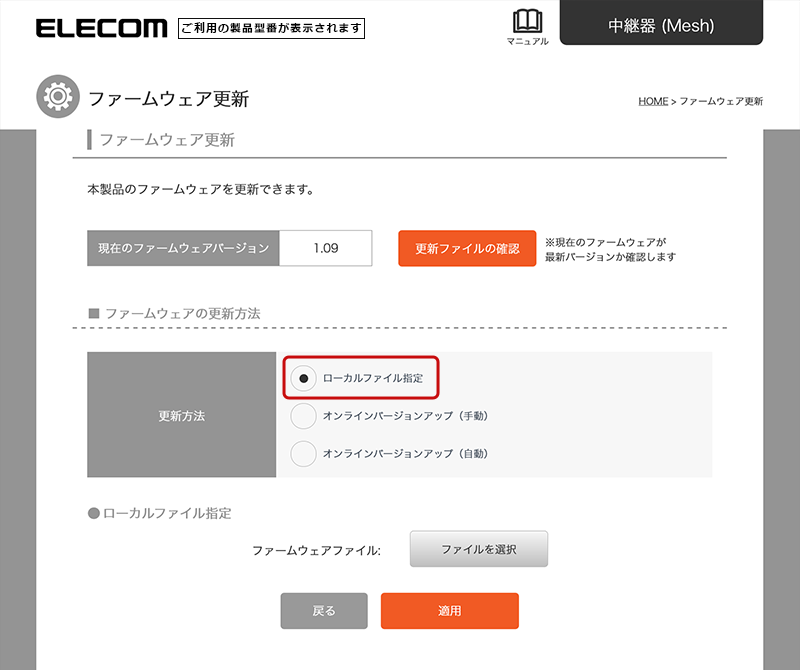Click the gear settings icon beside page title
The height and width of the screenshot is (670, 800).
(58, 96)
